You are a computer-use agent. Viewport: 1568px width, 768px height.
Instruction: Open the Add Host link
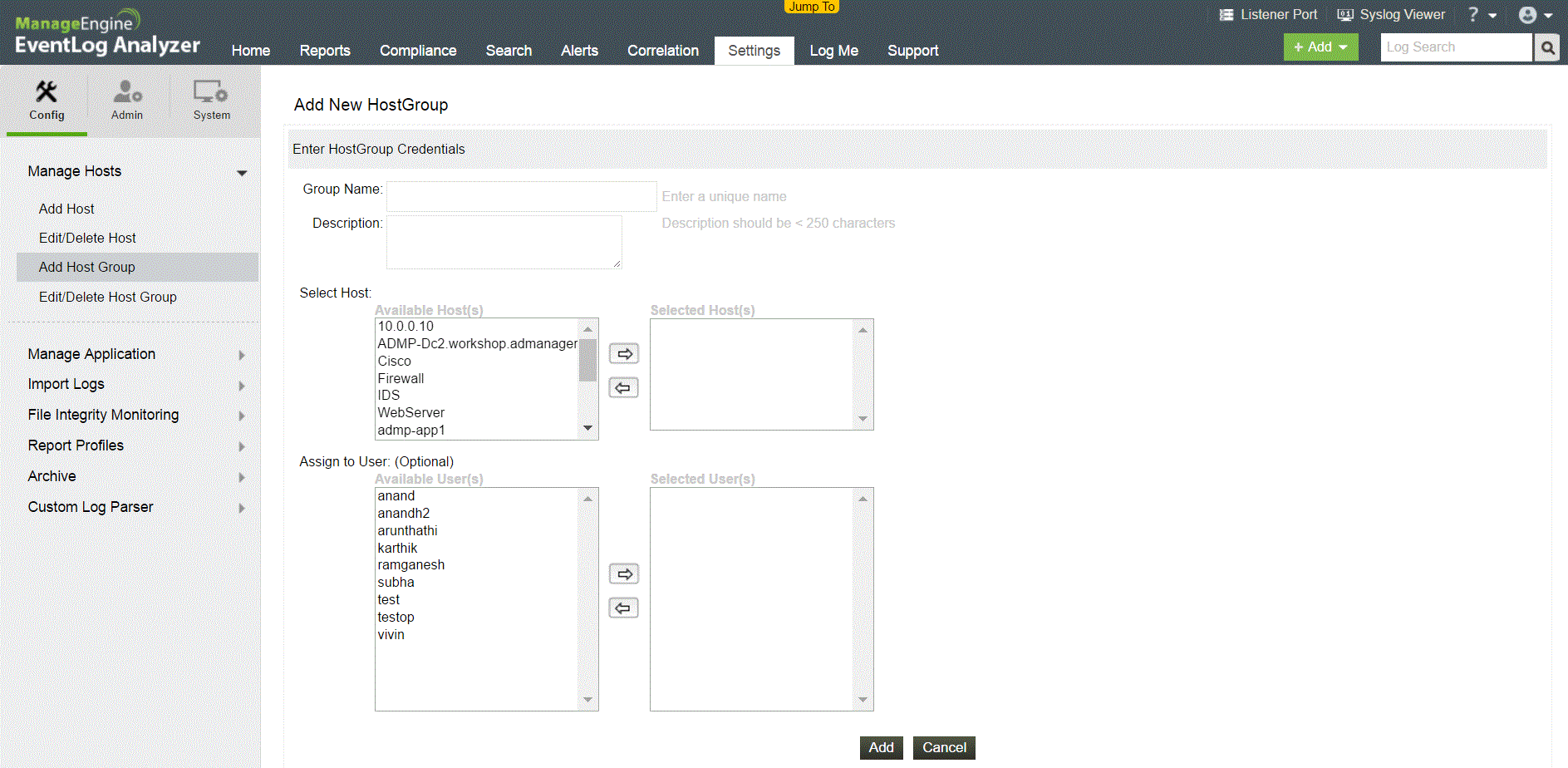click(x=66, y=209)
